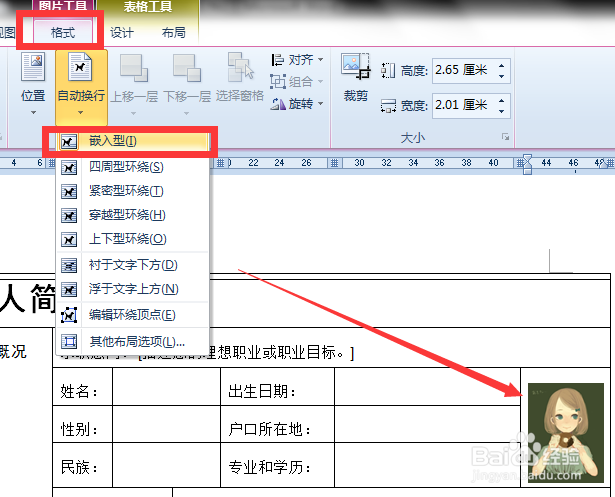
Task: Click the 专业和学历: table cell
Action: (x=277, y=465)
